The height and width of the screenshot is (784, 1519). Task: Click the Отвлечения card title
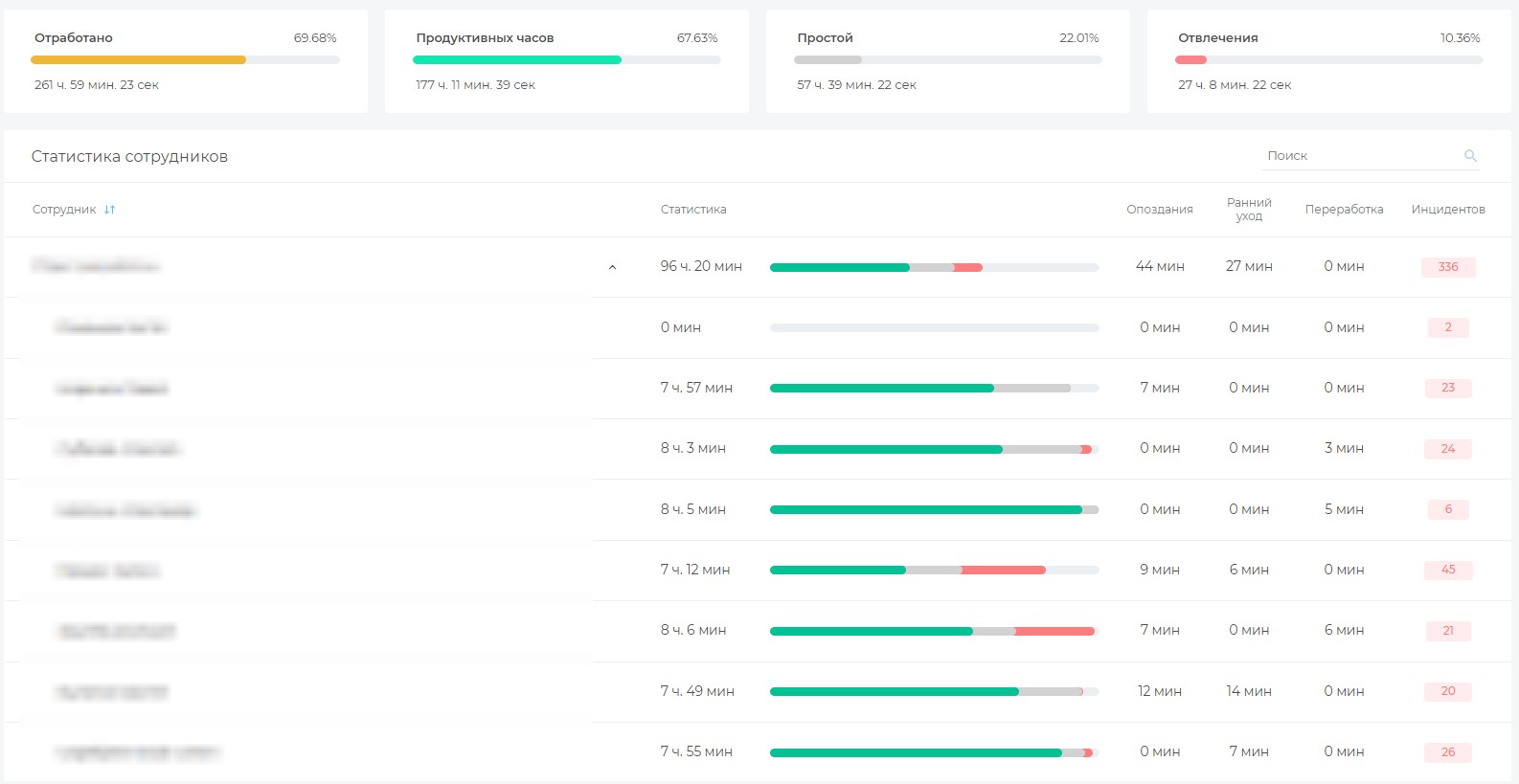[1218, 38]
